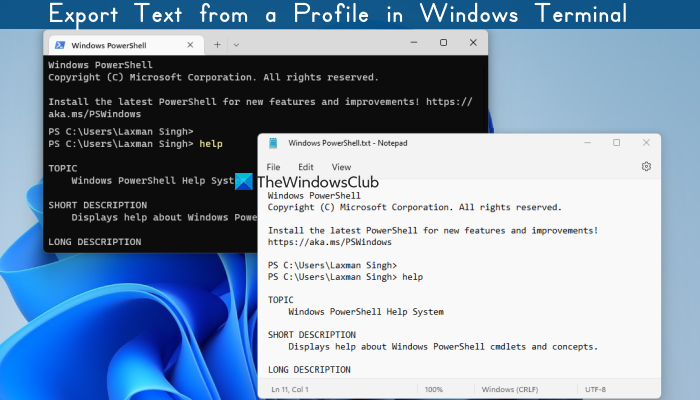
Task: Expand the Terminal profile dropdown chevron
Action: pyautogui.click(x=236, y=45)
